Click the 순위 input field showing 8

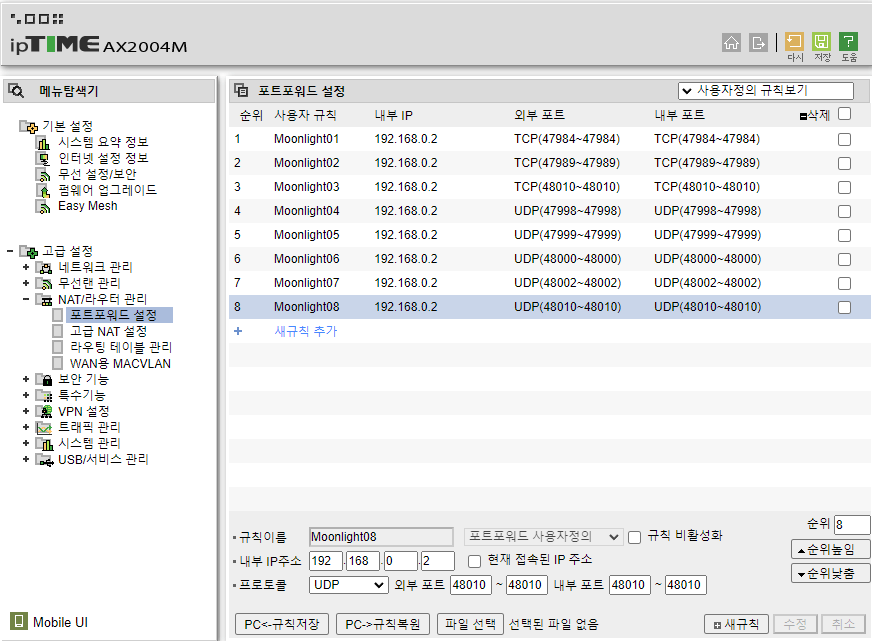coord(852,524)
